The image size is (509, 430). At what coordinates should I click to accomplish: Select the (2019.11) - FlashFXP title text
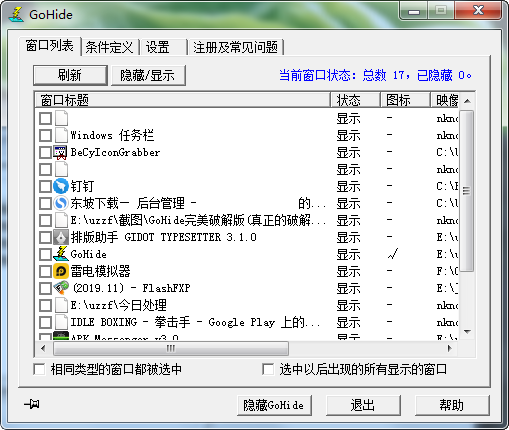click(x=131, y=288)
